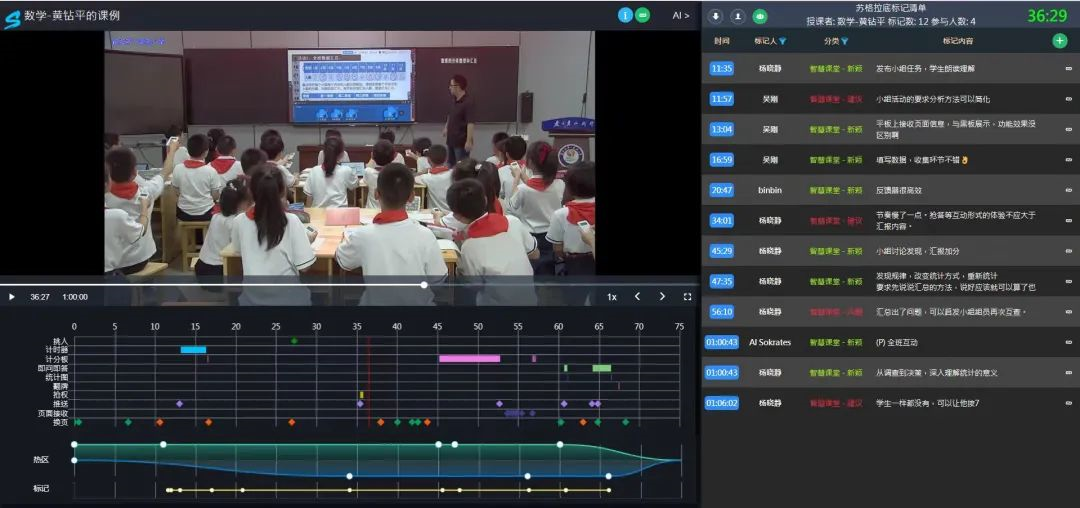Image resolution: width=1080 pixels, height=508 pixels.
Task: Add a new marker with green plus button
Action: click(x=1059, y=41)
